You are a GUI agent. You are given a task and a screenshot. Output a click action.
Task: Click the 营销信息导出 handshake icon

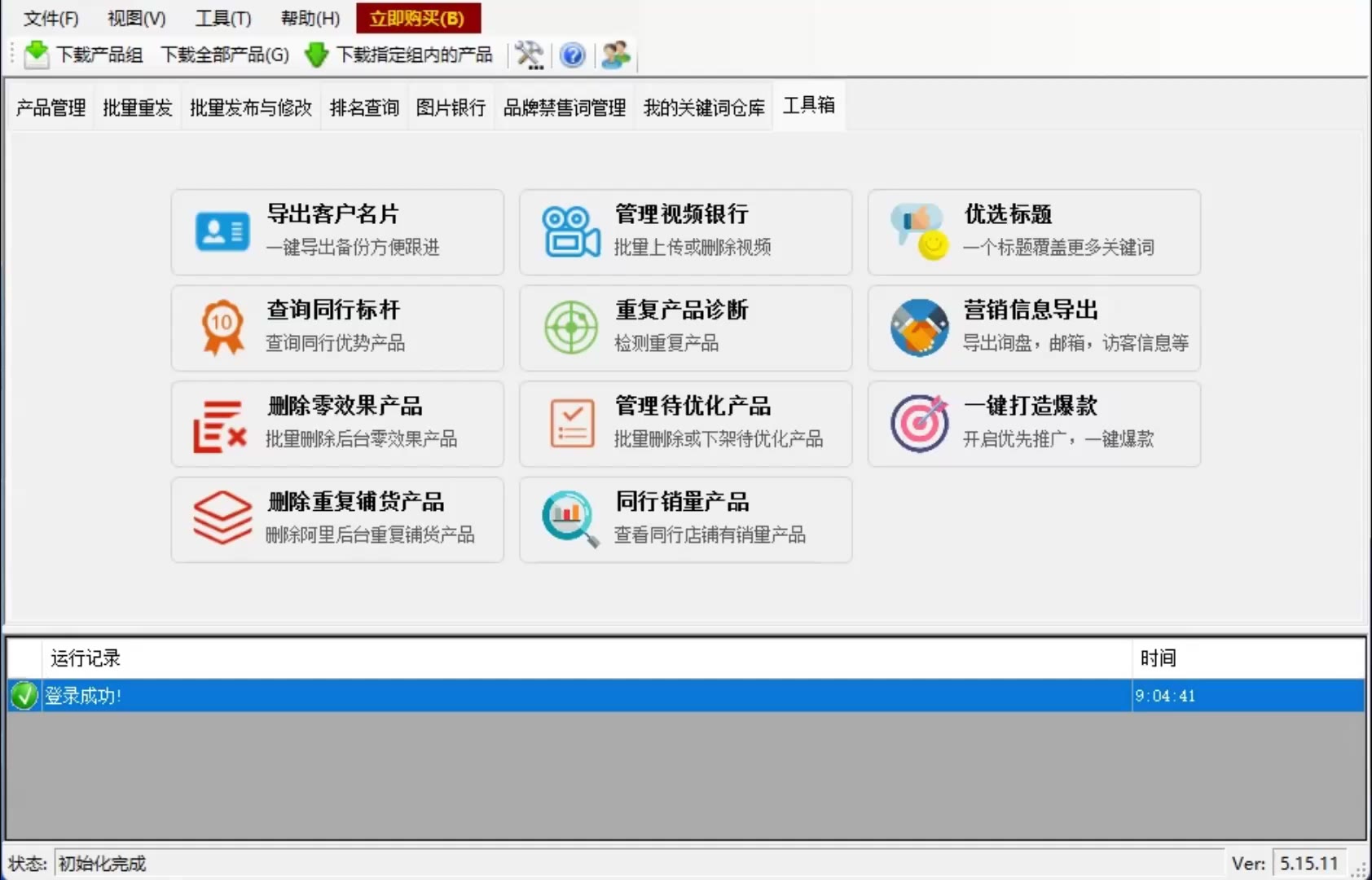point(919,328)
